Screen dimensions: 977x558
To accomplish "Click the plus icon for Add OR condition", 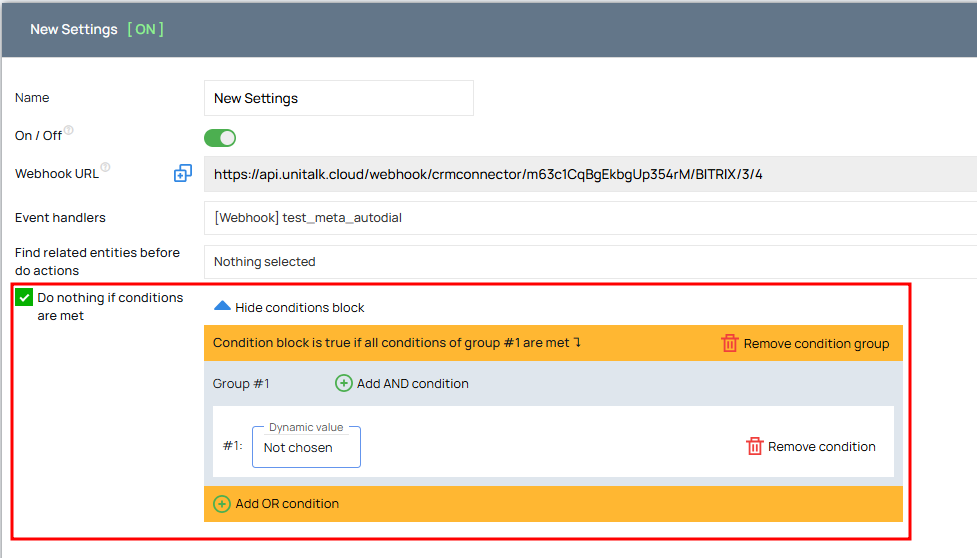I will click(x=222, y=503).
